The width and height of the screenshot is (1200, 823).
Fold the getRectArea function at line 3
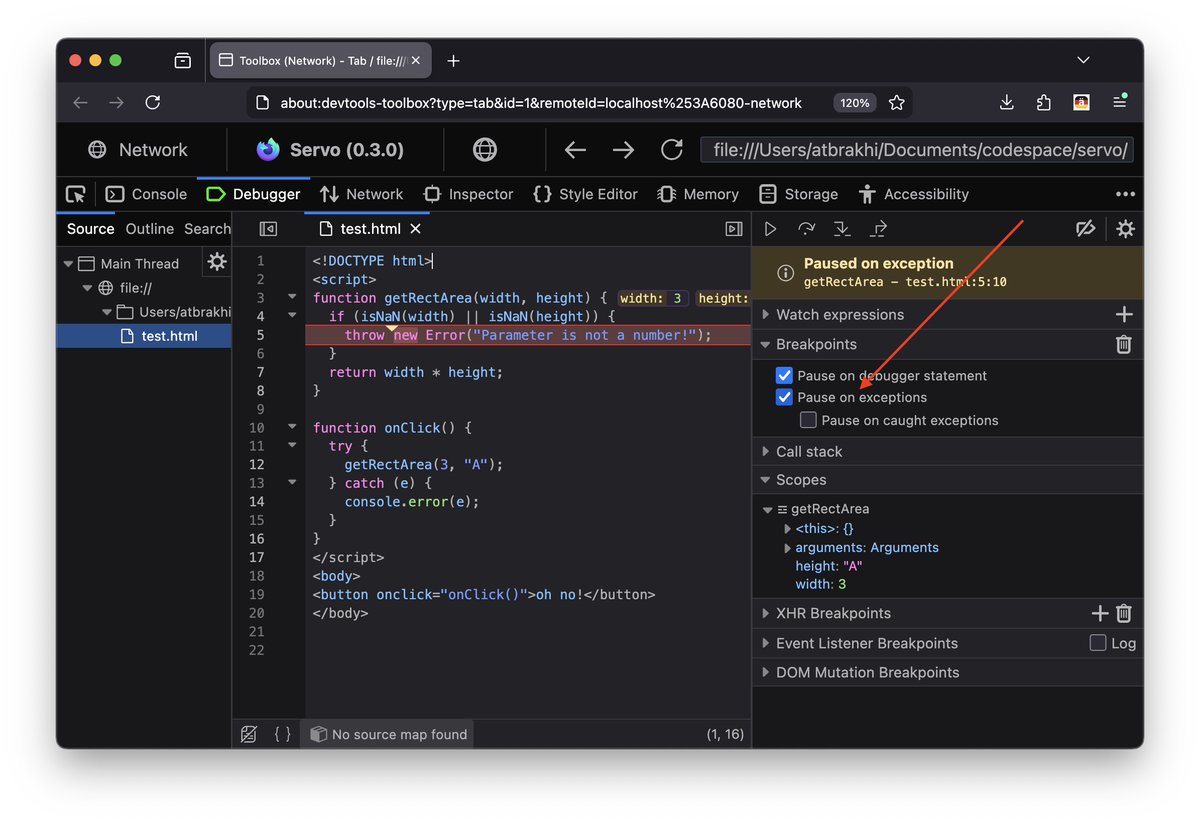(x=292, y=298)
